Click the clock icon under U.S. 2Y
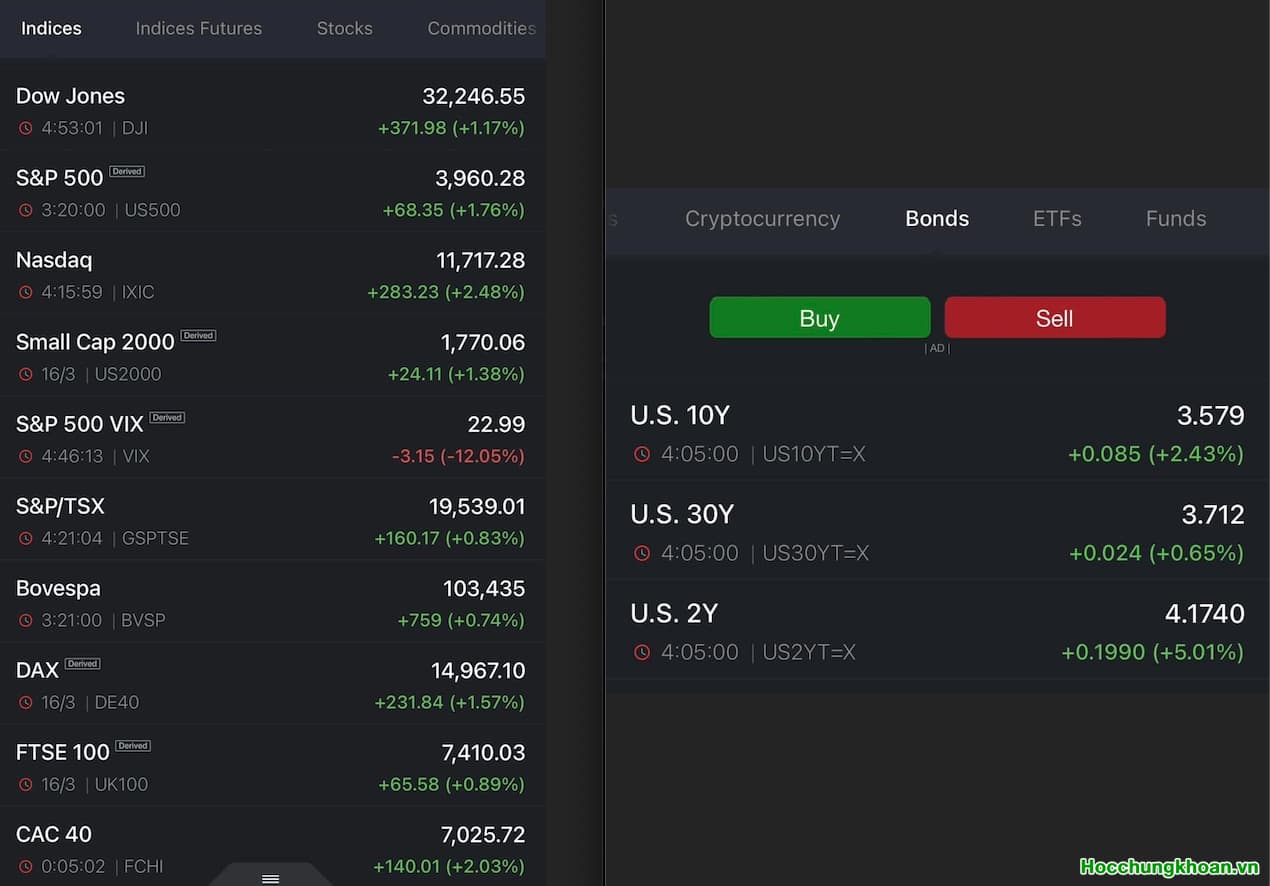Viewport: 1270px width, 886px height. (x=642, y=652)
